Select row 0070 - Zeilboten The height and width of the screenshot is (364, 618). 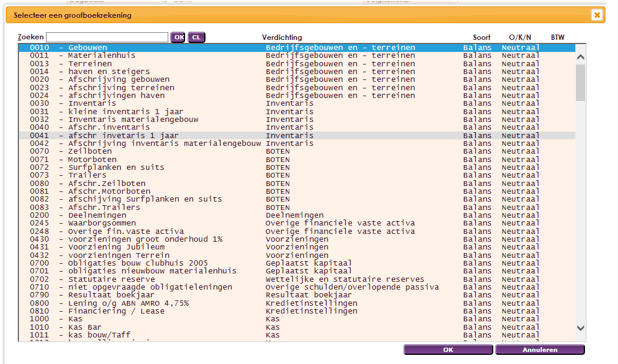click(297, 151)
